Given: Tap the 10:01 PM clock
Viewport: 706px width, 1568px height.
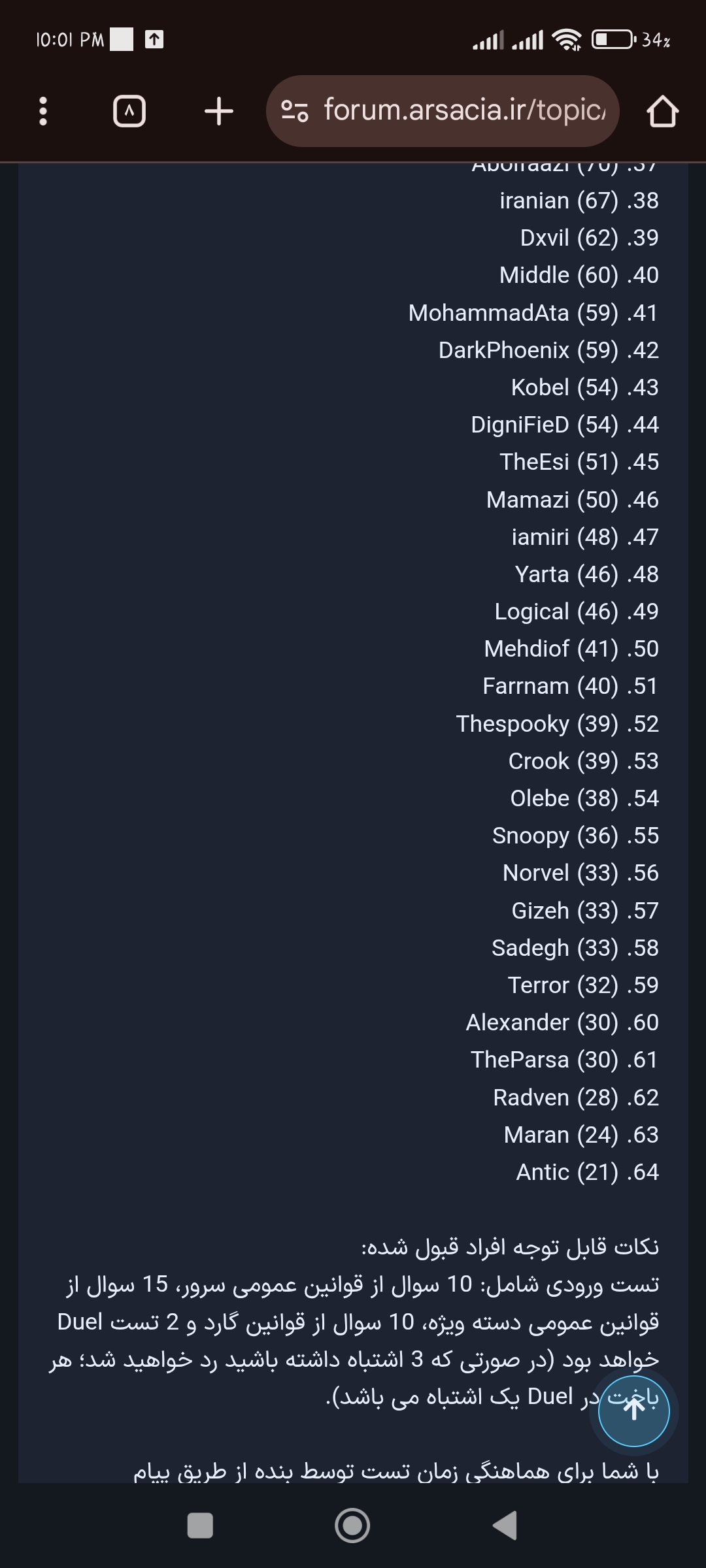Looking at the screenshot, I should coord(70,40).
